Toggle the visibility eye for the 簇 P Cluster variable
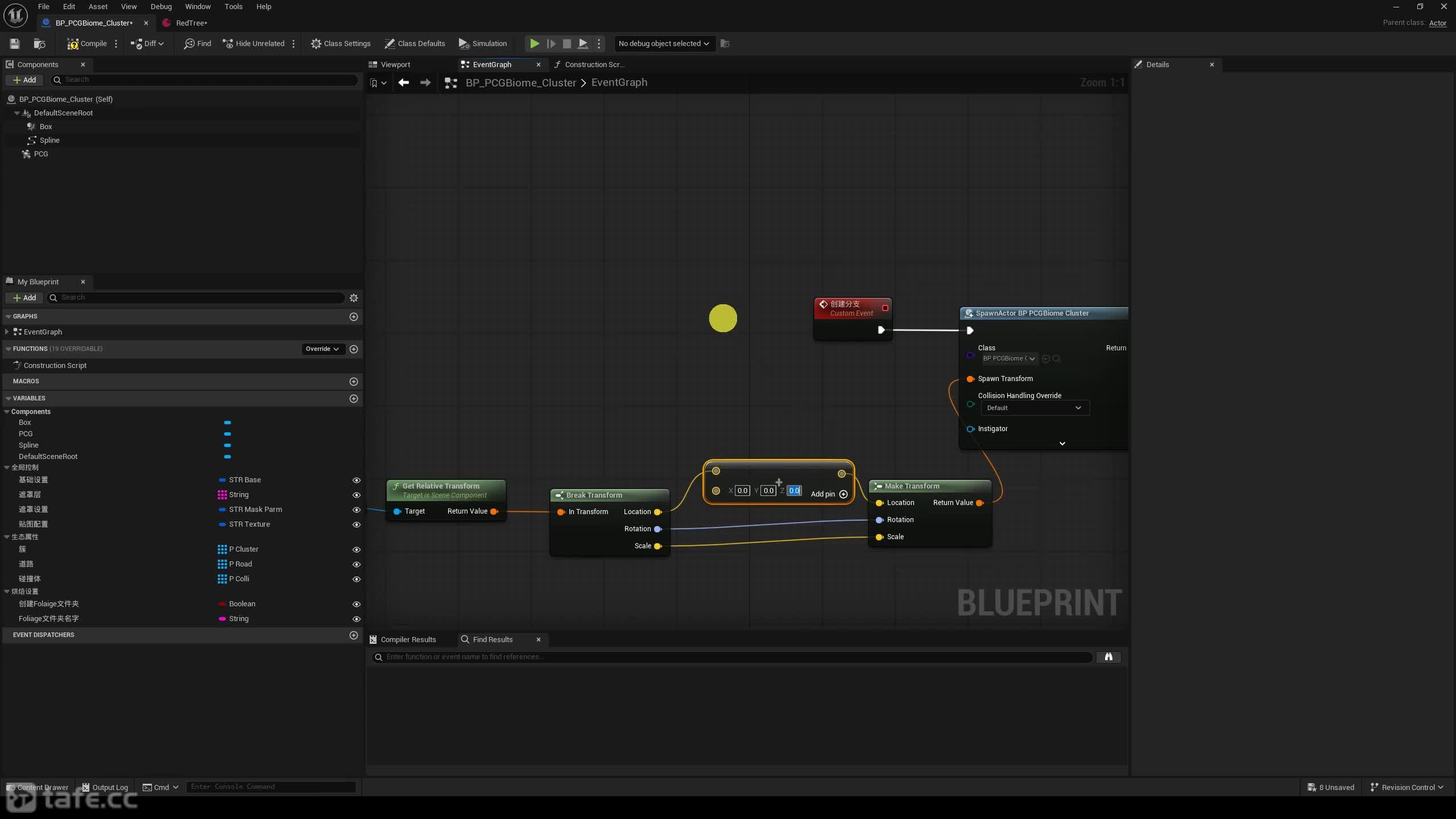The height and width of the screenshot is (819, 1456). click(357, 549)
